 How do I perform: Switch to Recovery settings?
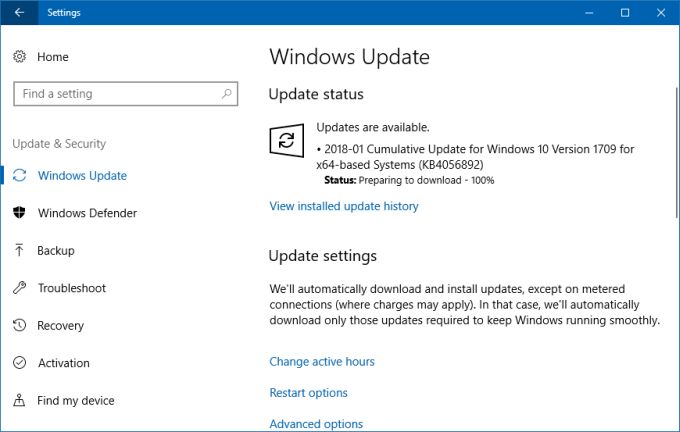pos(60,326)
